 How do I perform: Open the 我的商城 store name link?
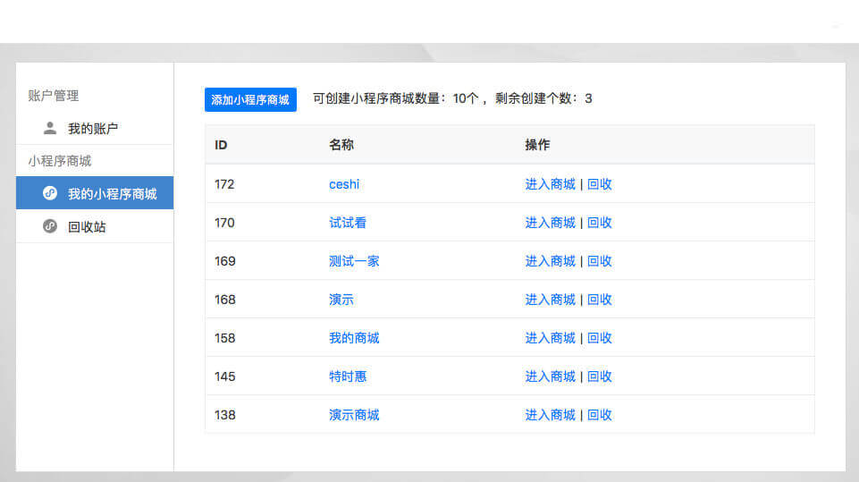click(x=354, y=338)
